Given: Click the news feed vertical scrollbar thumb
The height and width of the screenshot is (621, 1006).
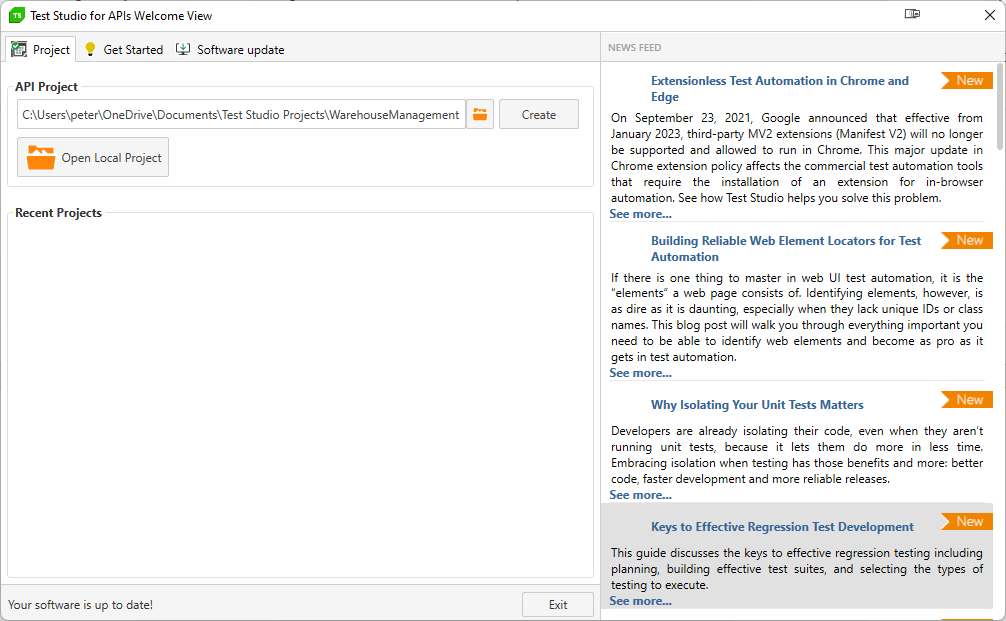Looking at the screenshot, I should 1000,106.
